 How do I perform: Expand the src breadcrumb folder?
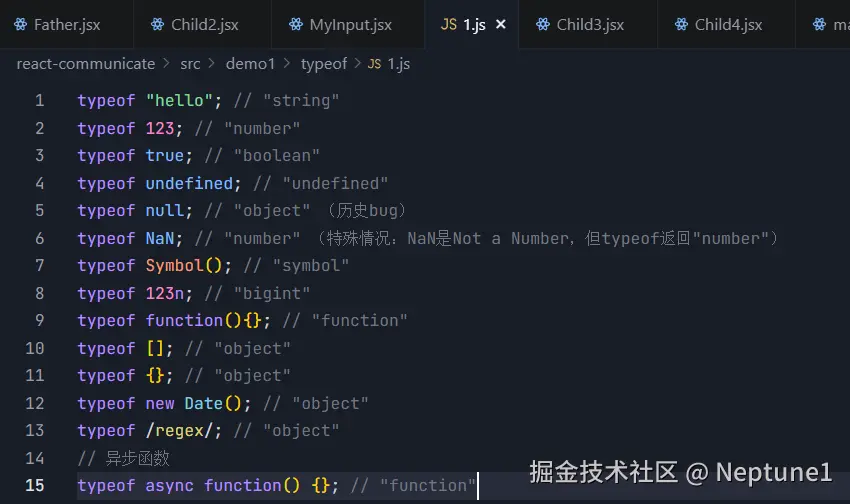(190, 64)
